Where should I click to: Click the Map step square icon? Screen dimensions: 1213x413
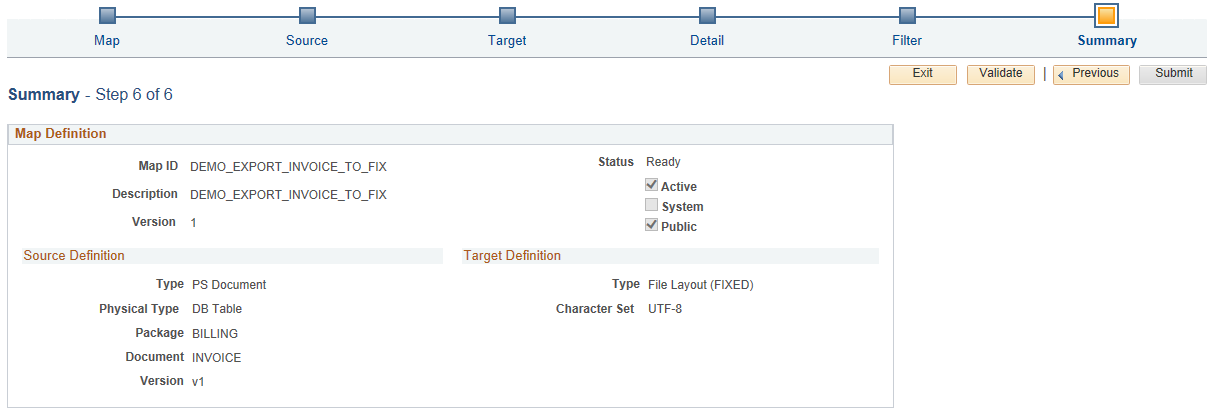[107, 15]
